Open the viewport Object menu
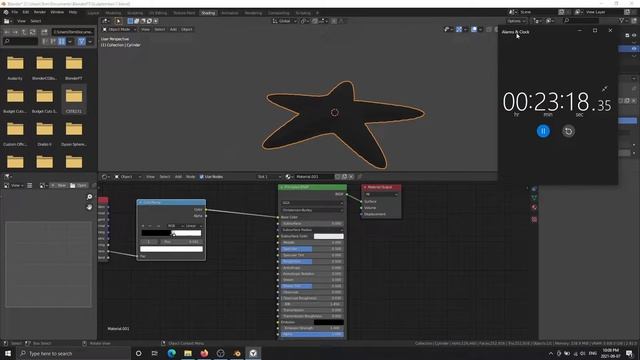This screenshot has height=360, width=640. point(187,29)
